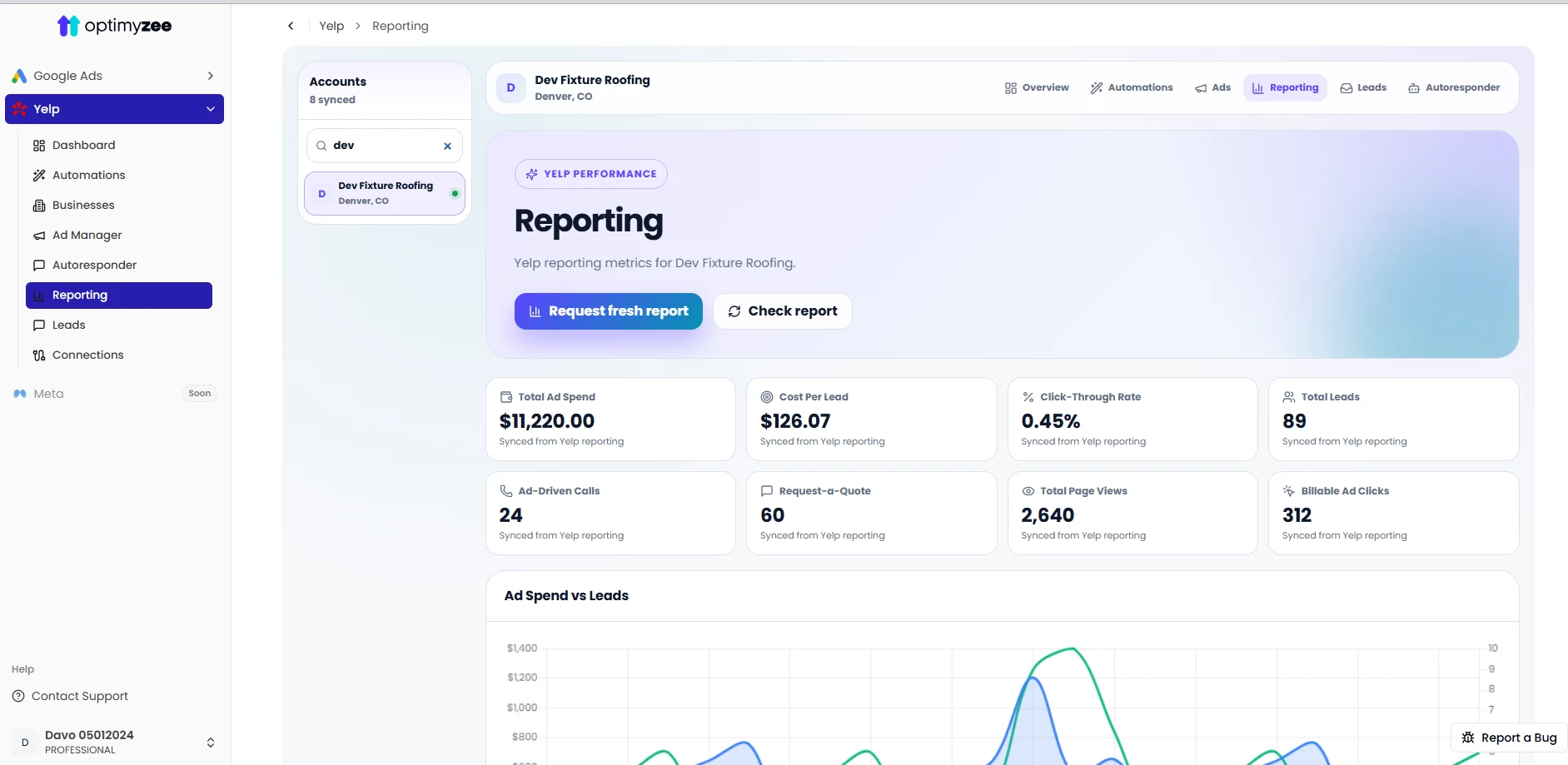Viewport: 1568px width, 765px height.
Task: Click the Request-a-Quote message icon
Action: (767, 491)
